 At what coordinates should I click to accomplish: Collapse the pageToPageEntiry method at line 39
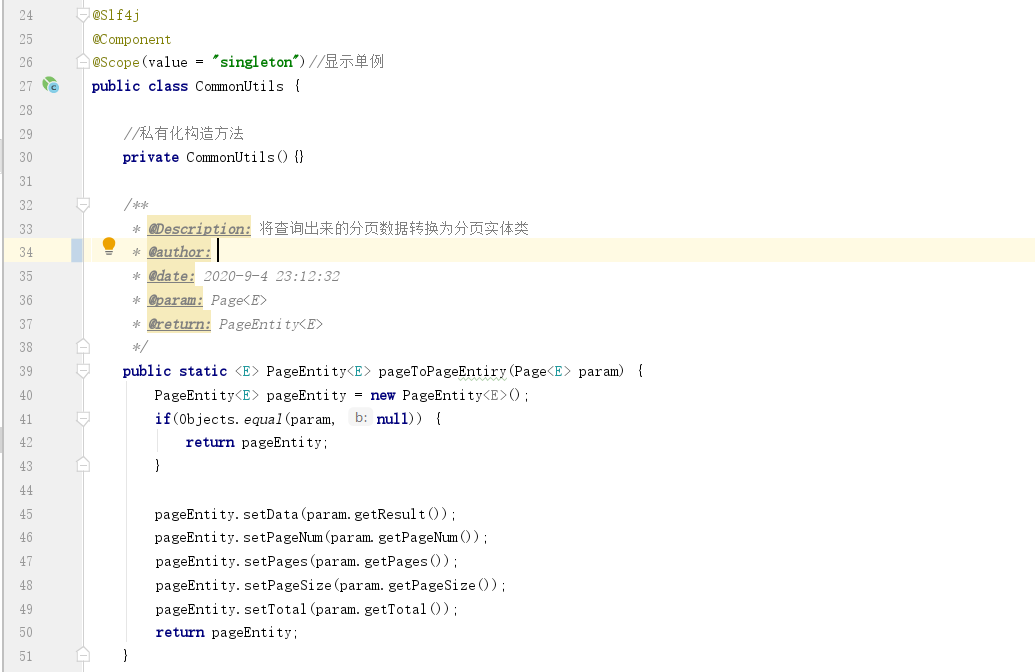pyautogui.click(x=83, y=371)
